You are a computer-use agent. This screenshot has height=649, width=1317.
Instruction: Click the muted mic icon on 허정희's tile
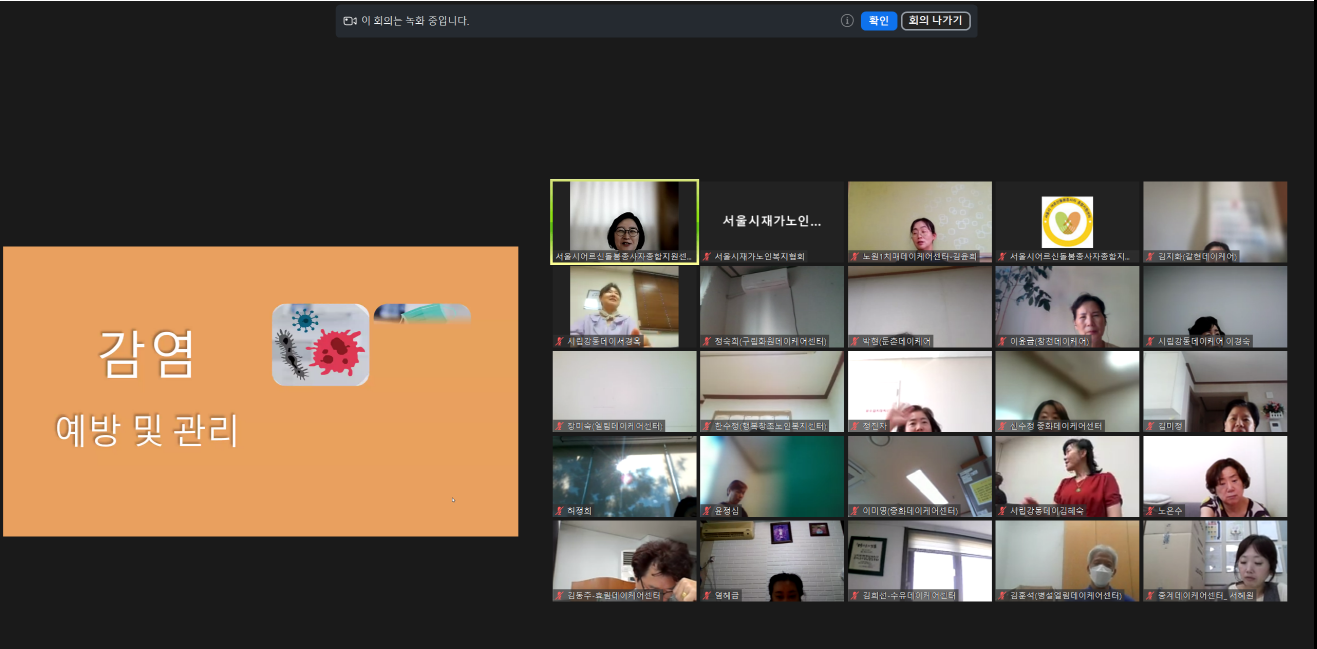(x=559, y=511)
